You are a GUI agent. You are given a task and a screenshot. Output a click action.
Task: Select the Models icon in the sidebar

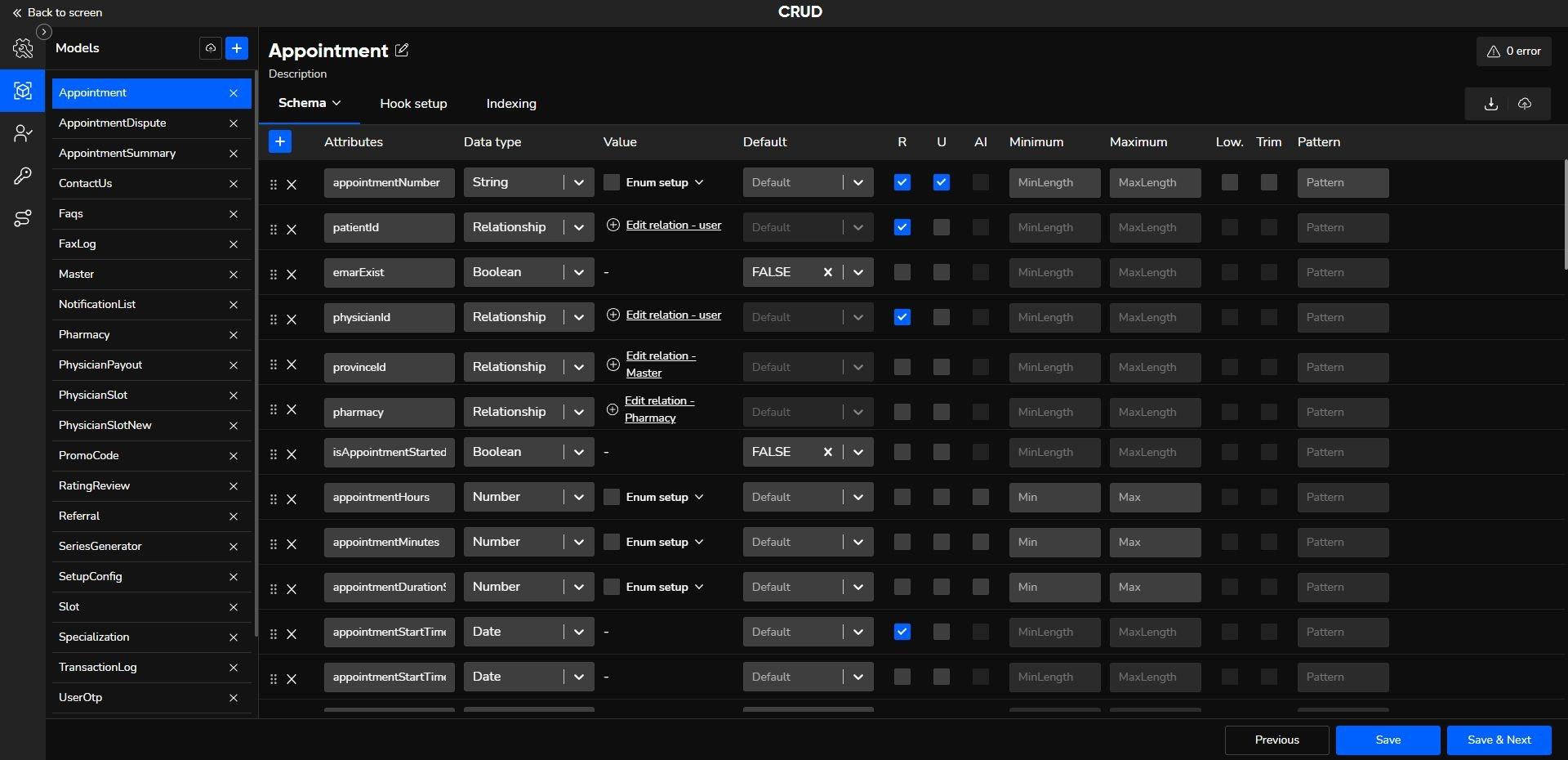[23, 91]
